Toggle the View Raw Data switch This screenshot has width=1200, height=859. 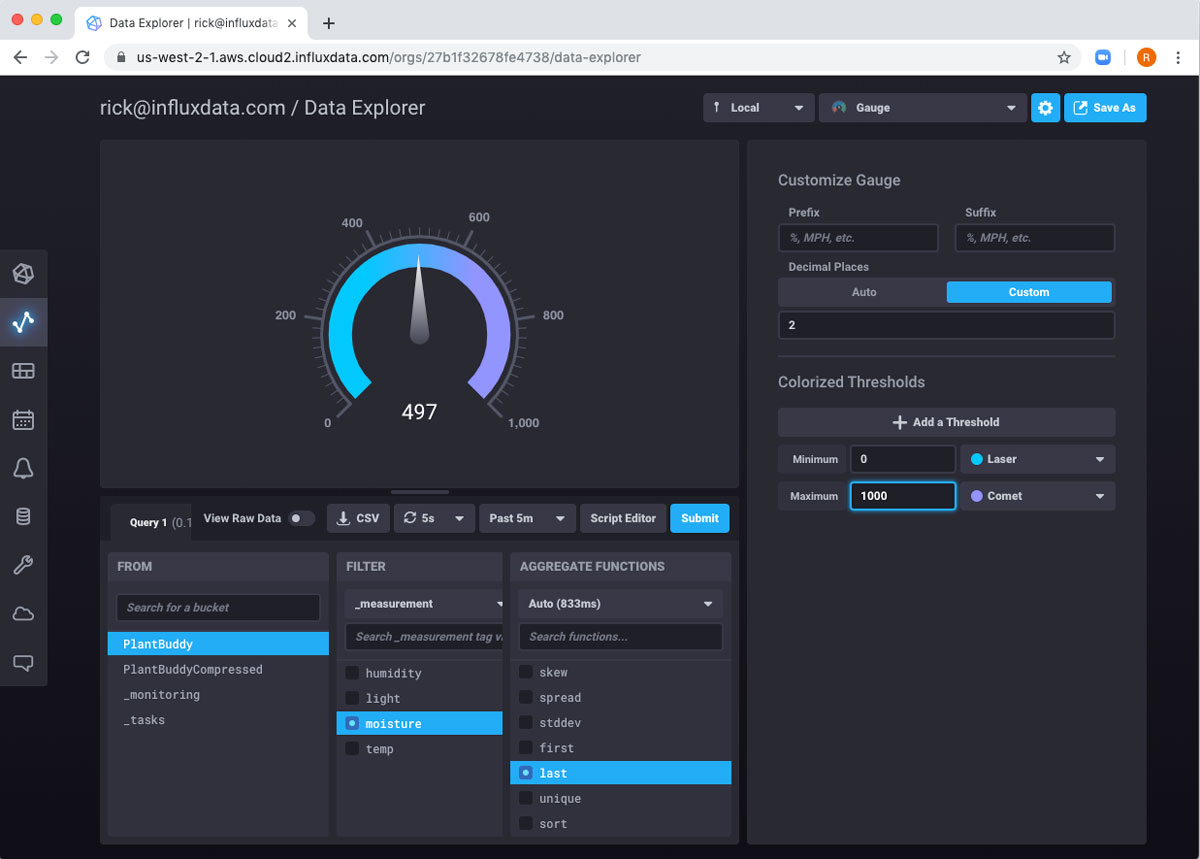coord(300,518)
